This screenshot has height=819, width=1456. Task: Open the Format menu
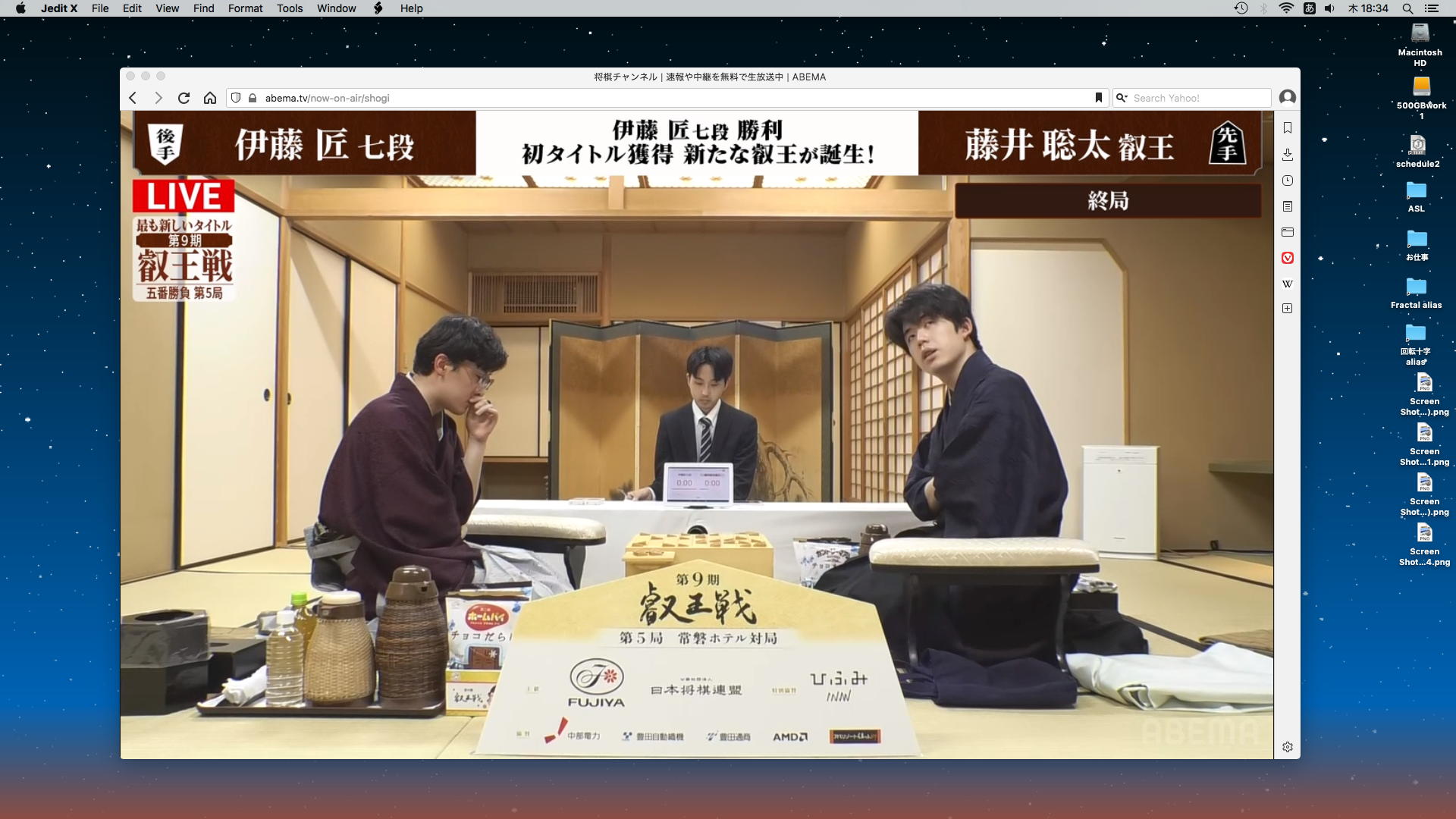click(245, 8)
